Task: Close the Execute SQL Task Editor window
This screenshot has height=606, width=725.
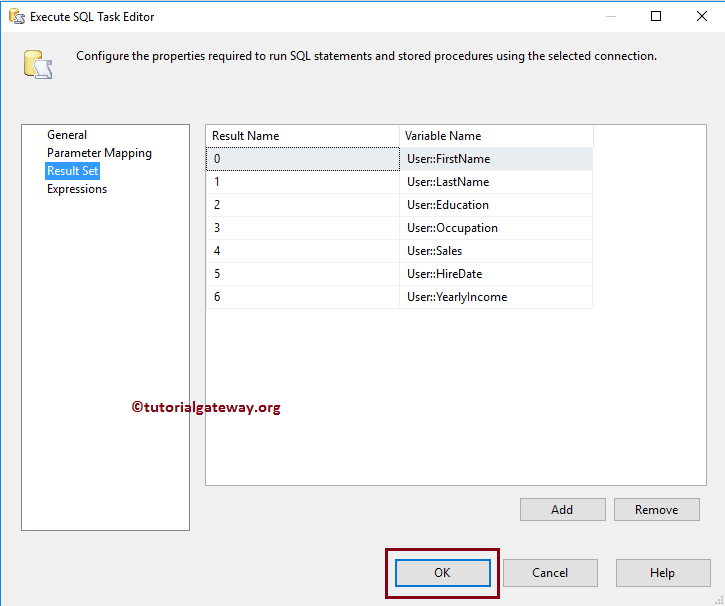Action: [x=701, y=16]
